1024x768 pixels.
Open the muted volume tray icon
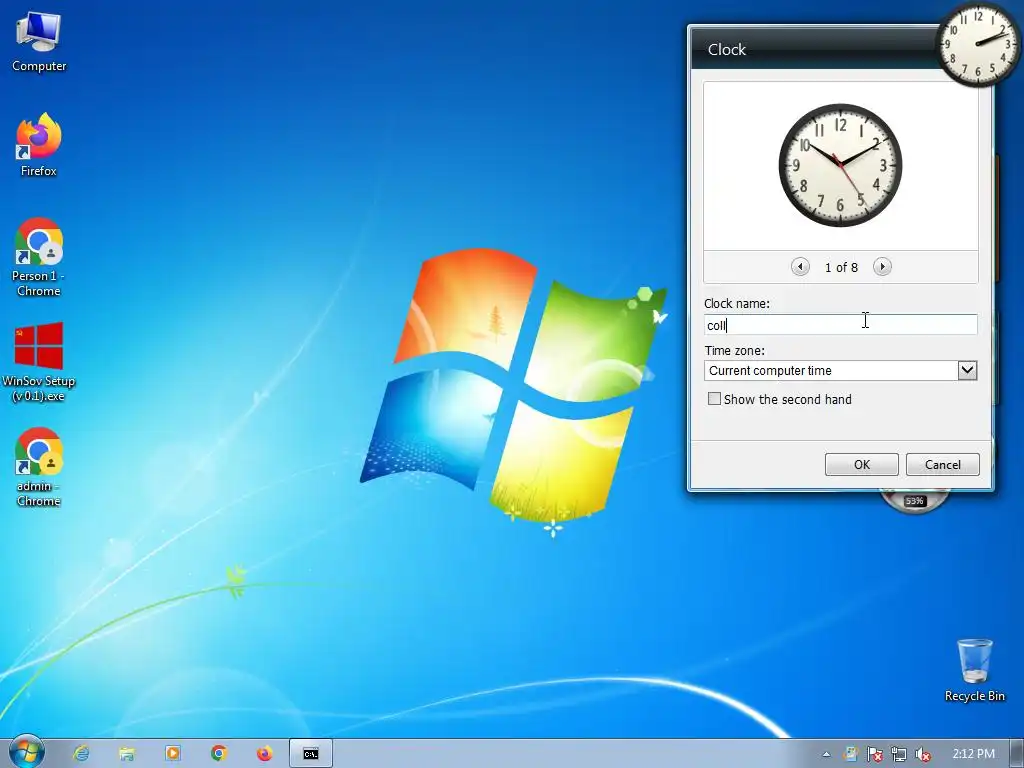(923, 754)
